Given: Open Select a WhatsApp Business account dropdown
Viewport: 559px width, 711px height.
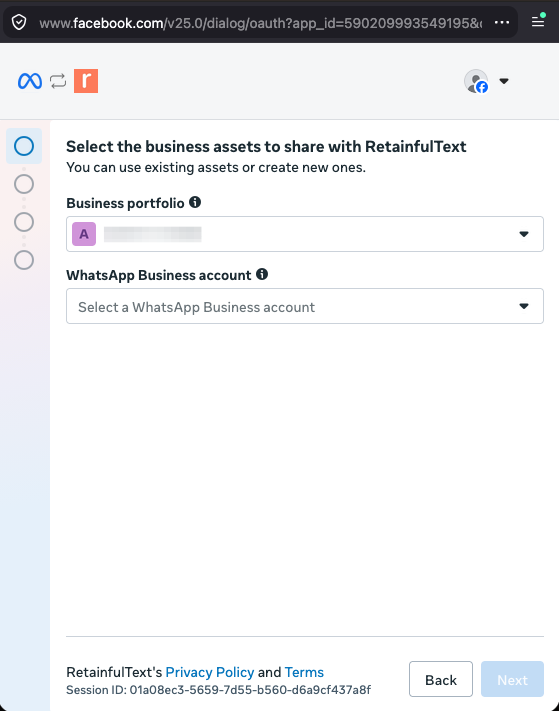Looking at the screenshot, I should coord(305,306).
